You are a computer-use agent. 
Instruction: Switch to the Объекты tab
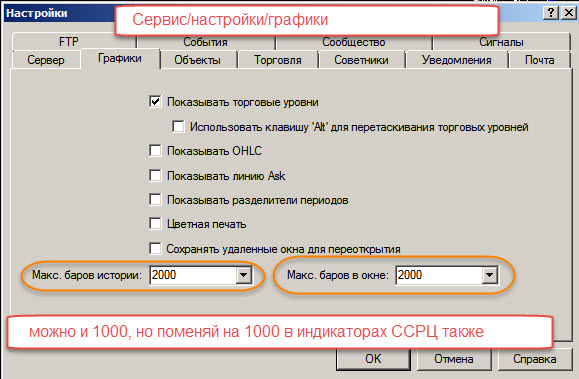point(198,60)
